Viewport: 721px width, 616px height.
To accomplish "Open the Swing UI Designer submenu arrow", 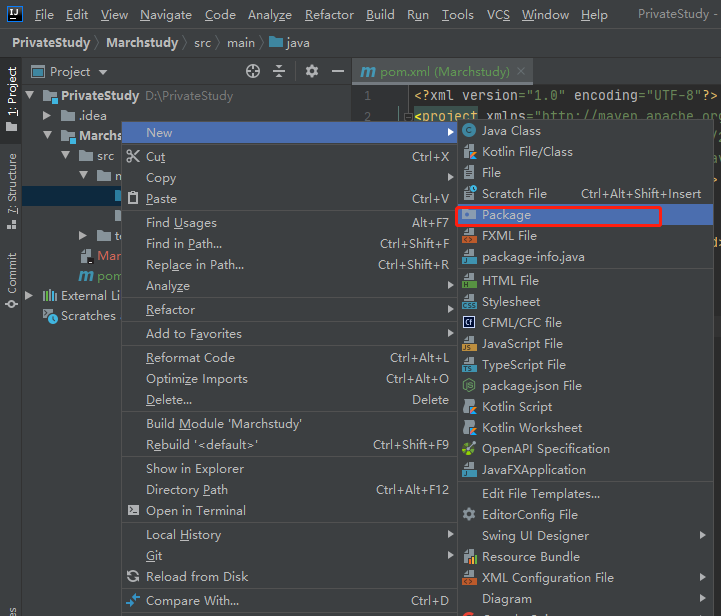I will pos(703,535).
